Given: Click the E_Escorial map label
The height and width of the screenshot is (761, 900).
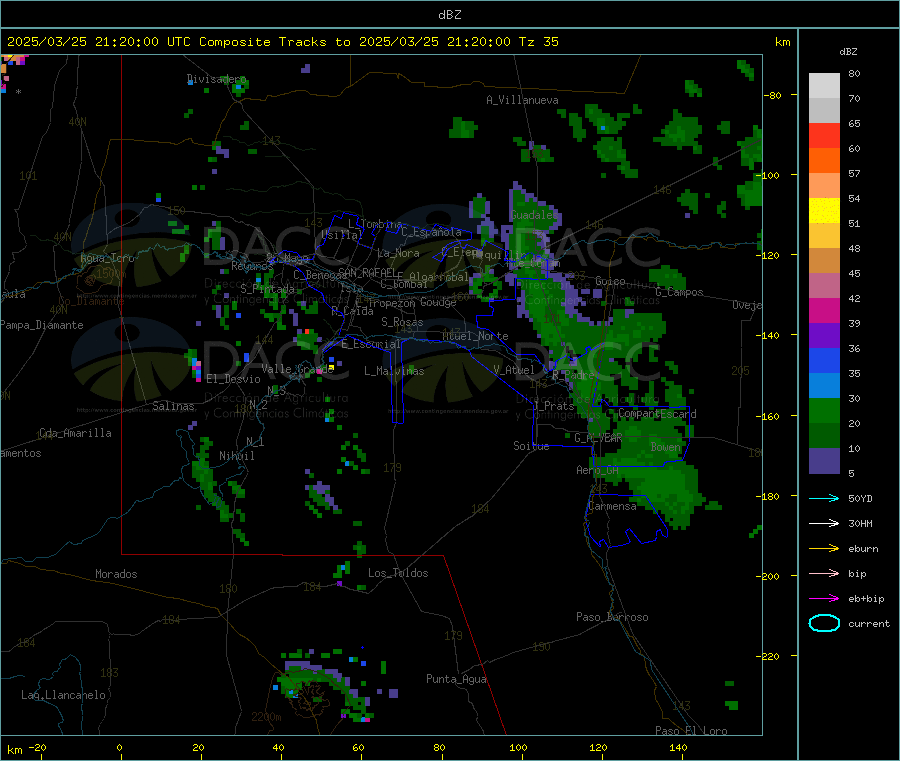Looking at the screenshot, I should (370, 344).
